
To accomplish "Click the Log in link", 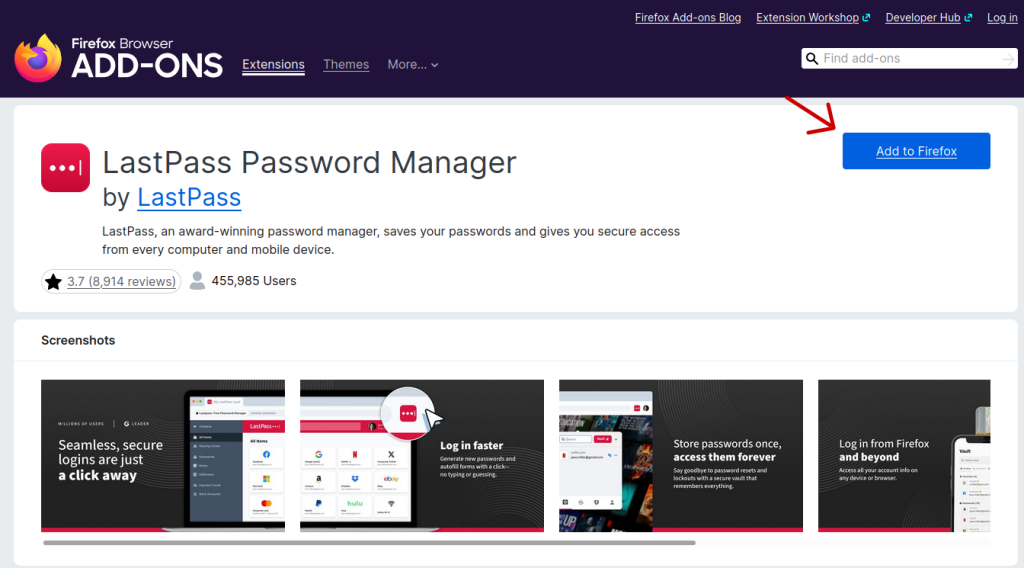I will pos(1002,18).
